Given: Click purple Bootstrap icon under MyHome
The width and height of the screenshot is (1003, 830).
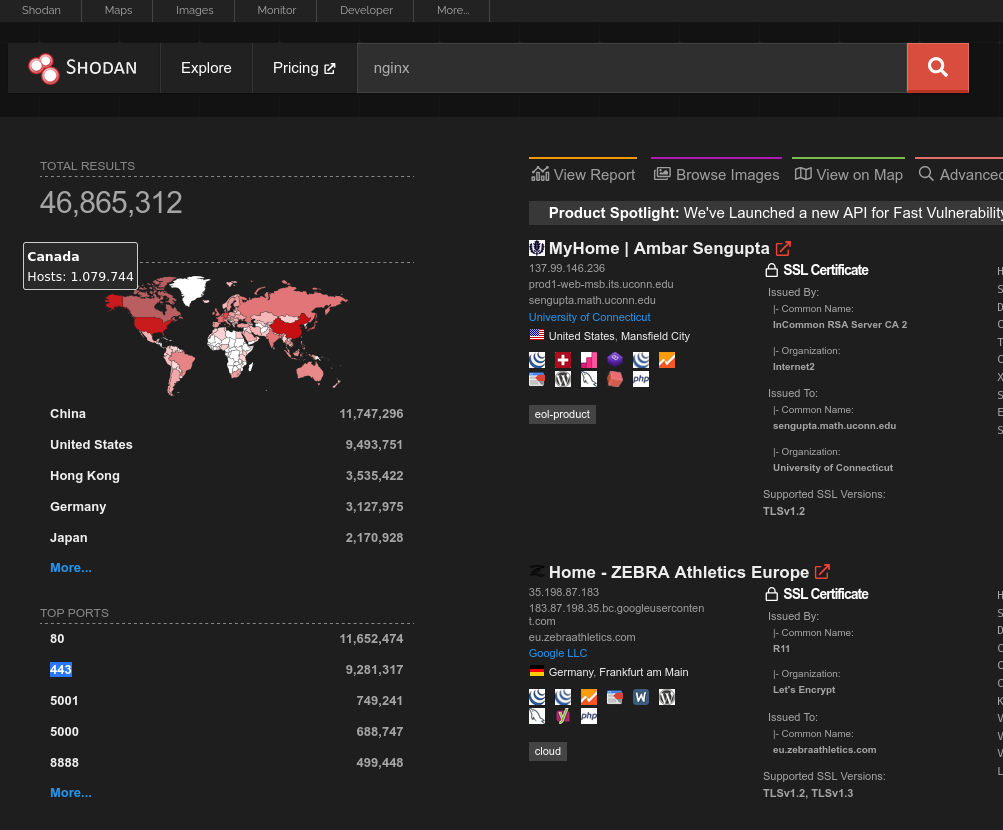Looking at the screenshot, I should pyautogui.click(x=615, y=360).
